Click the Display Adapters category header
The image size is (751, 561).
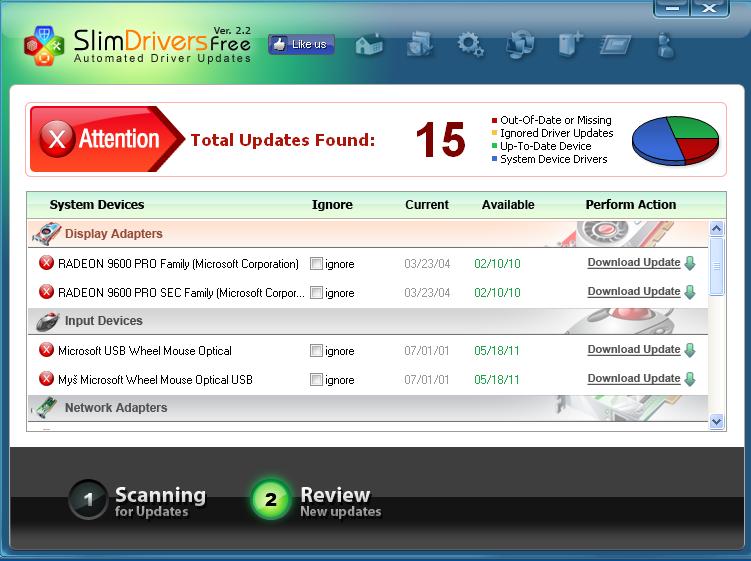pos(367,234)
